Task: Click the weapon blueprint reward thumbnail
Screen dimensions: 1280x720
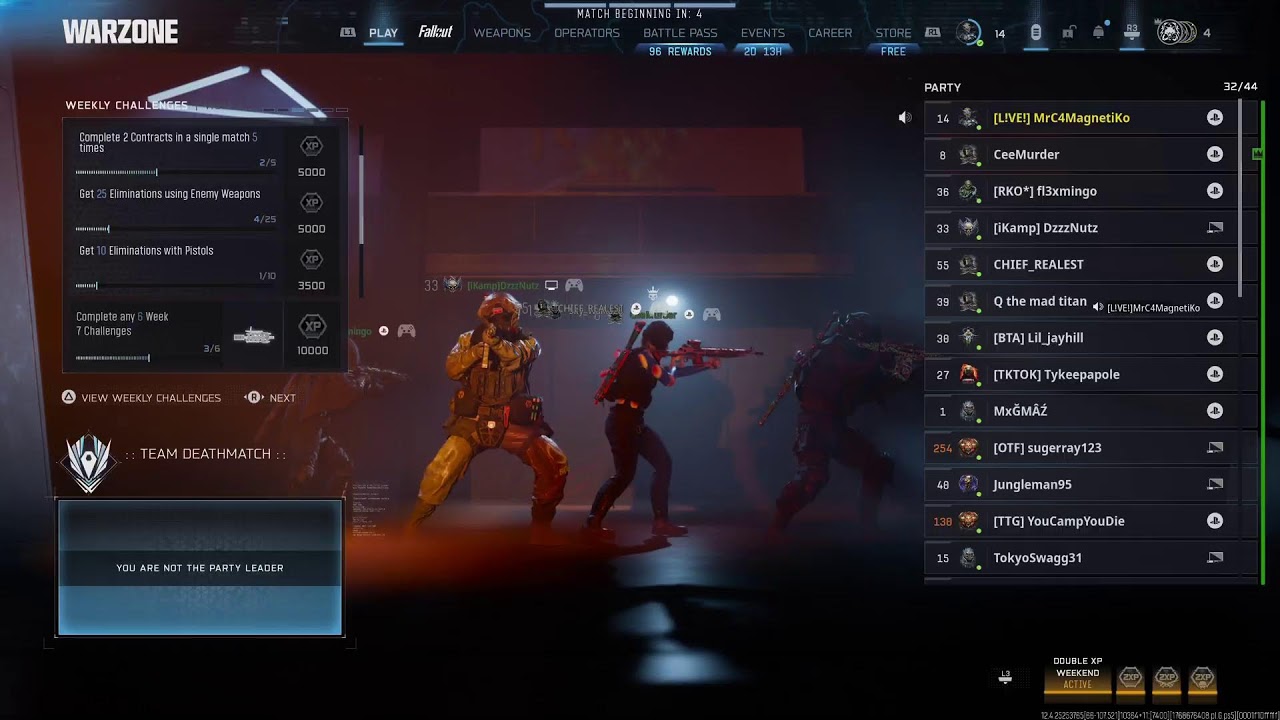Action: pyautogui.click(x=254, y=336)
